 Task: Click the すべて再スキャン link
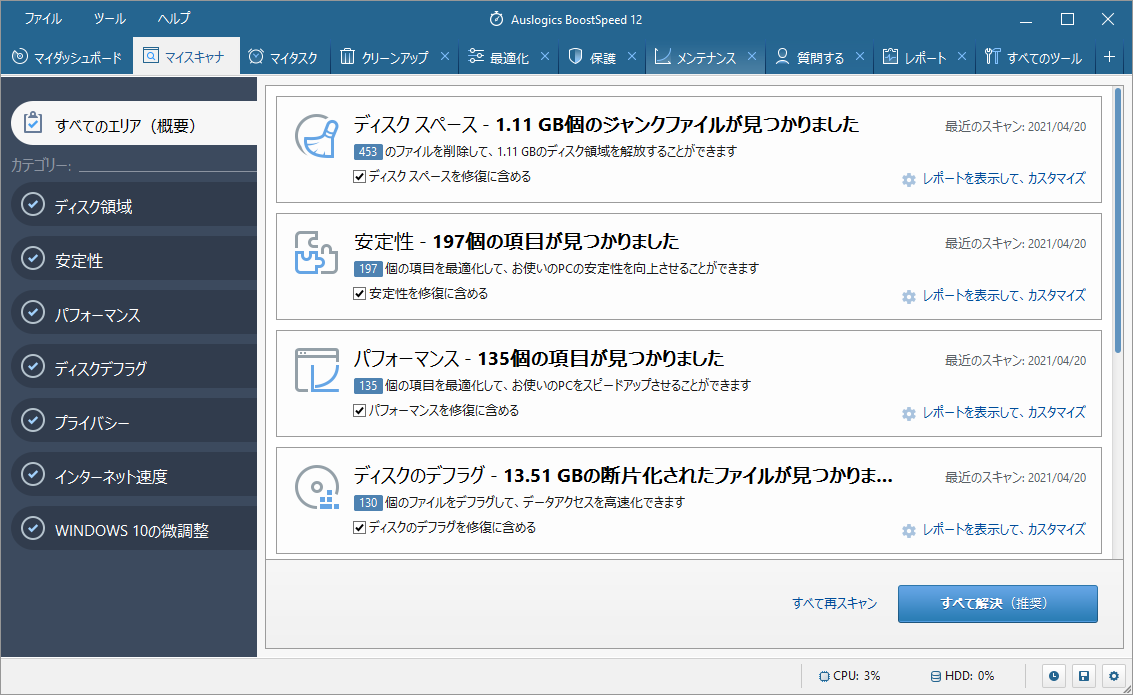click(834, 603)
